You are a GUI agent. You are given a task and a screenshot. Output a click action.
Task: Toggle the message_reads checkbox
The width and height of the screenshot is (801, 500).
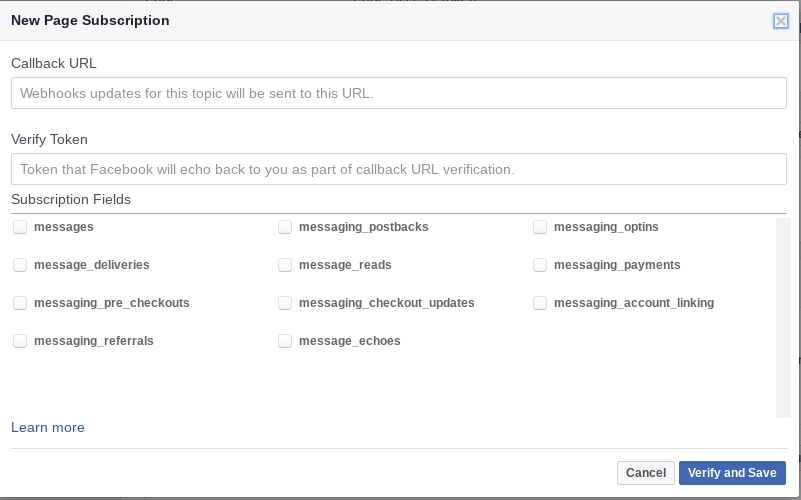285,265
